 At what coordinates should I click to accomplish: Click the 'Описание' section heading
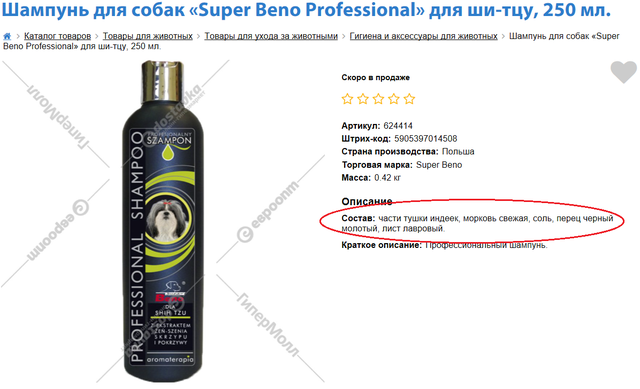click(367, 201)
